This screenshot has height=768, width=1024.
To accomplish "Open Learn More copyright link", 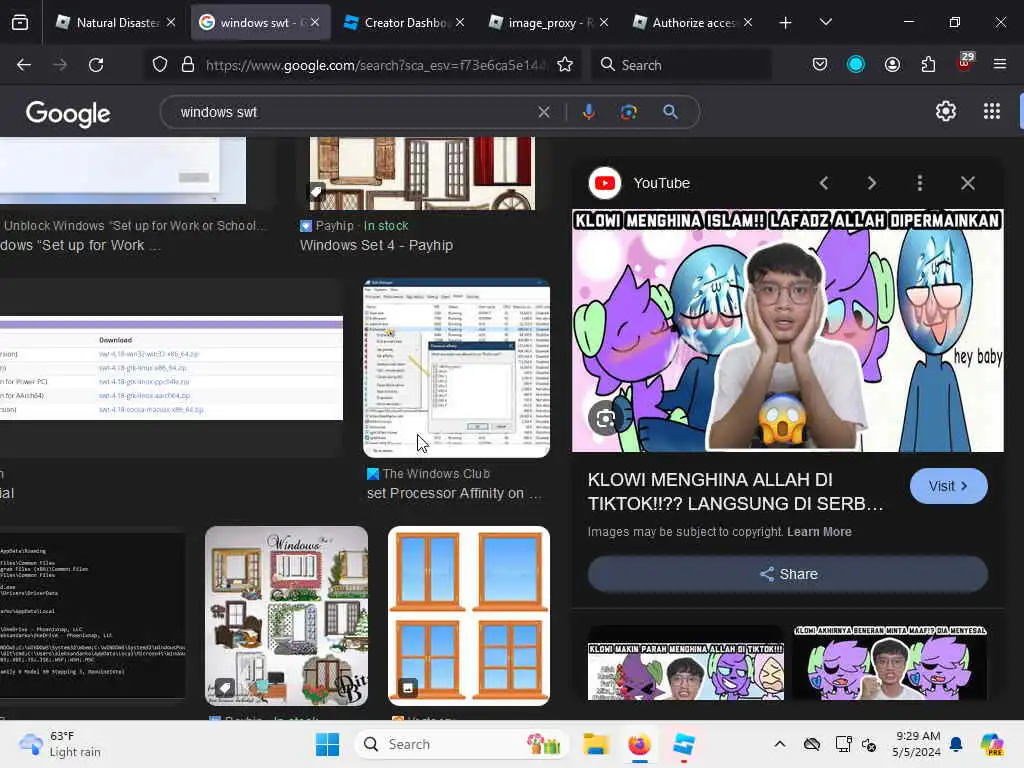I will pos(819,532).
